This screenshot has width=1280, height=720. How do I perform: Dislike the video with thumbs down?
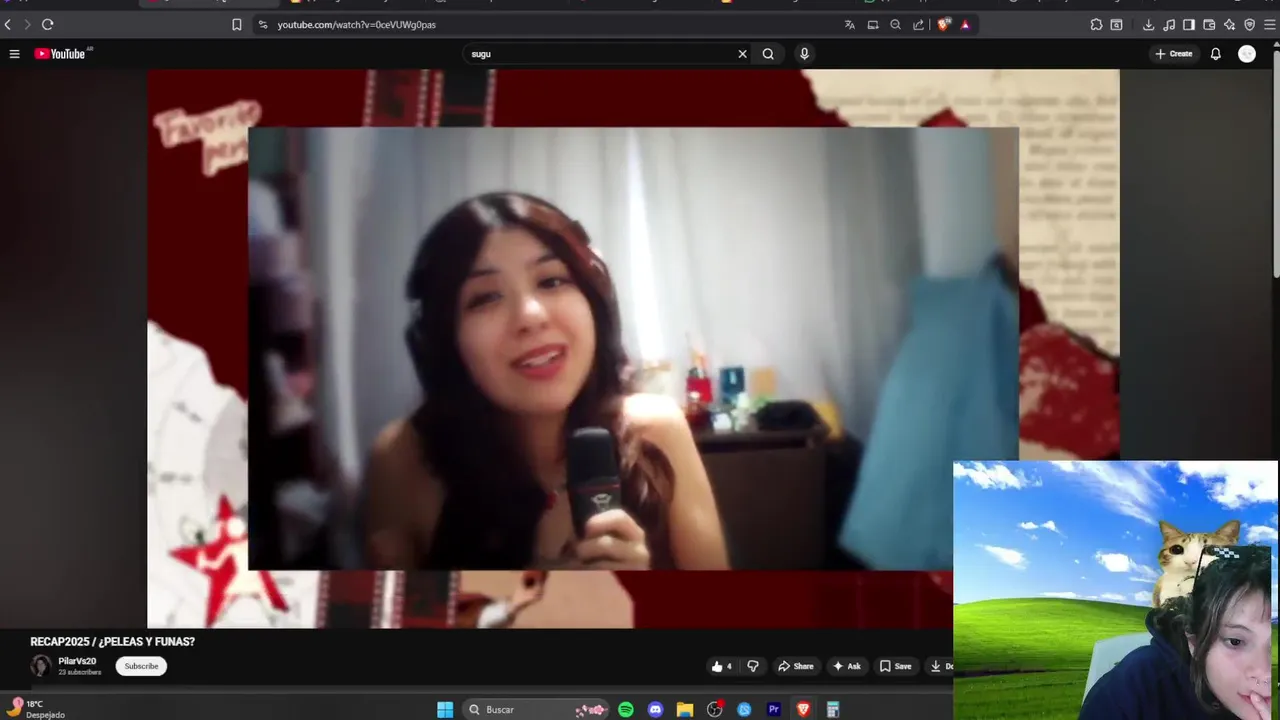tap(753, 666)
